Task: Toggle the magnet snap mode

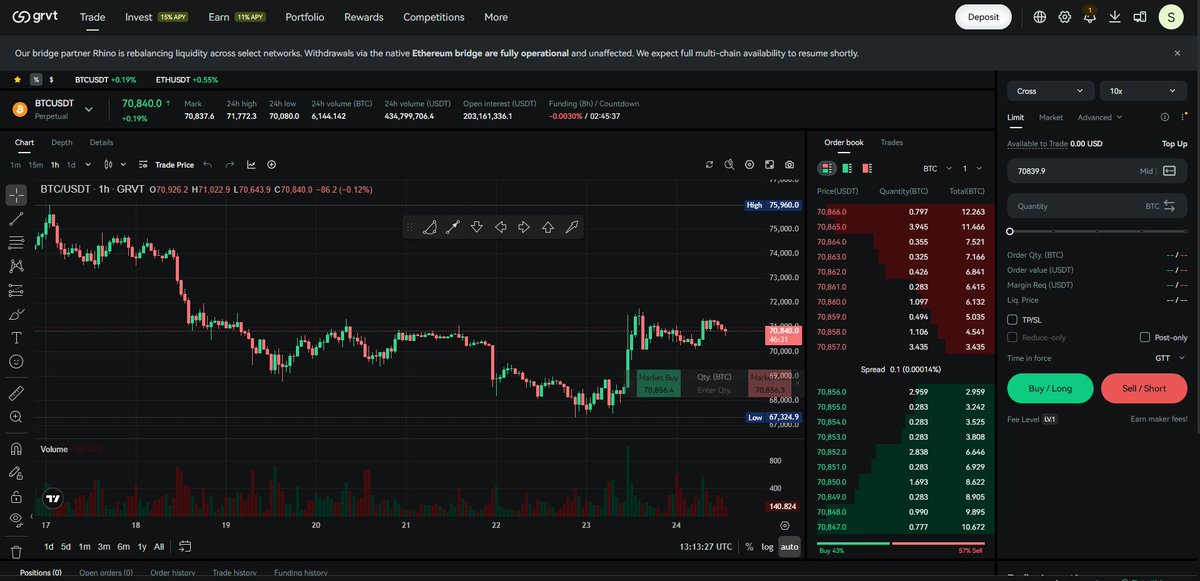Action: (16, 449)
